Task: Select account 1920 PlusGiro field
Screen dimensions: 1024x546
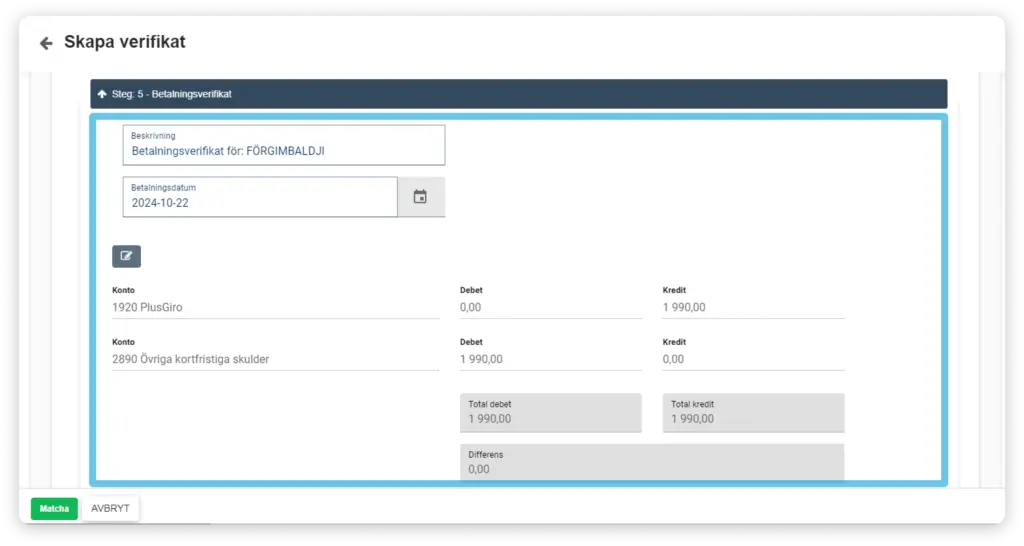Action: (275, 307)
